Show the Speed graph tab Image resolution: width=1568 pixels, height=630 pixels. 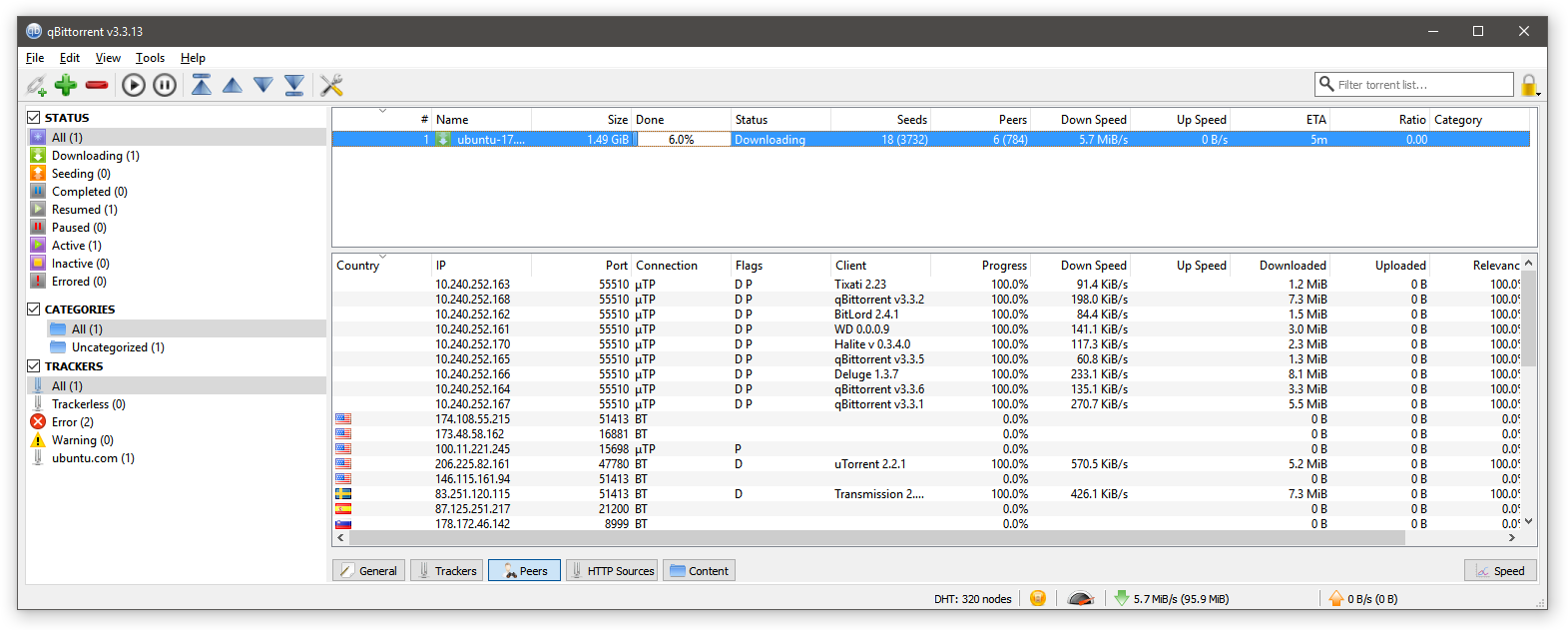(1500, 570)
